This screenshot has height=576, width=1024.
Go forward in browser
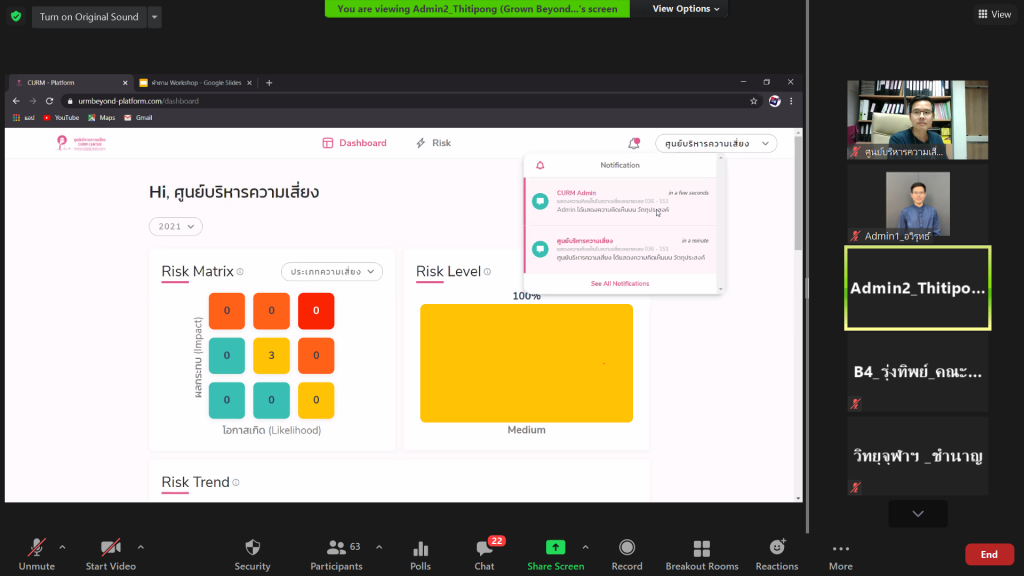[x=33, y=101]
